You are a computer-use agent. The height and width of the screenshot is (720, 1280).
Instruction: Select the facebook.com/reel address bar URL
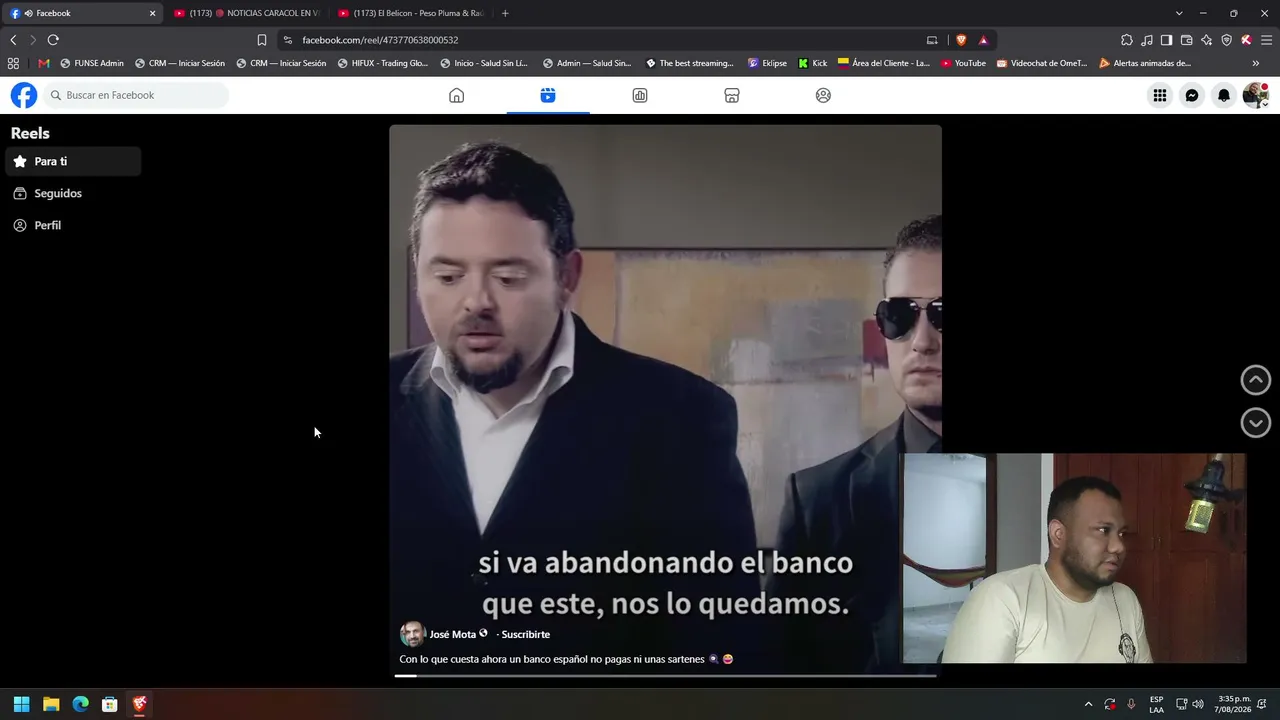click(380, 40)
